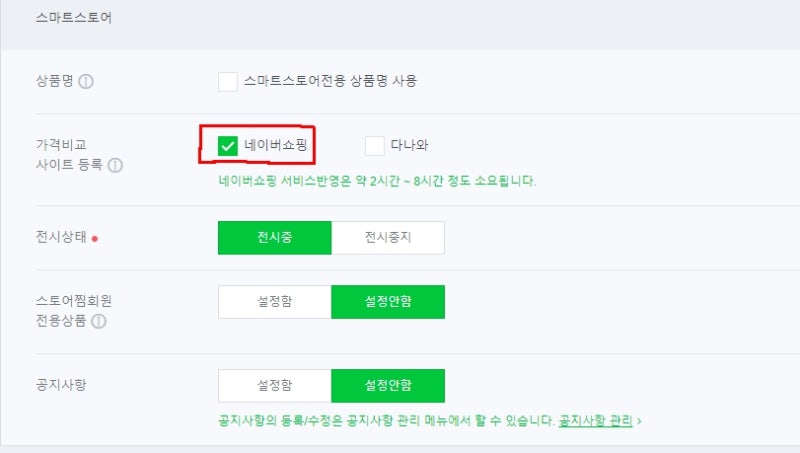Screen dimensions: 800x453
Task: Open the info tooltip next to 사이트 등록
Action: 116,165
